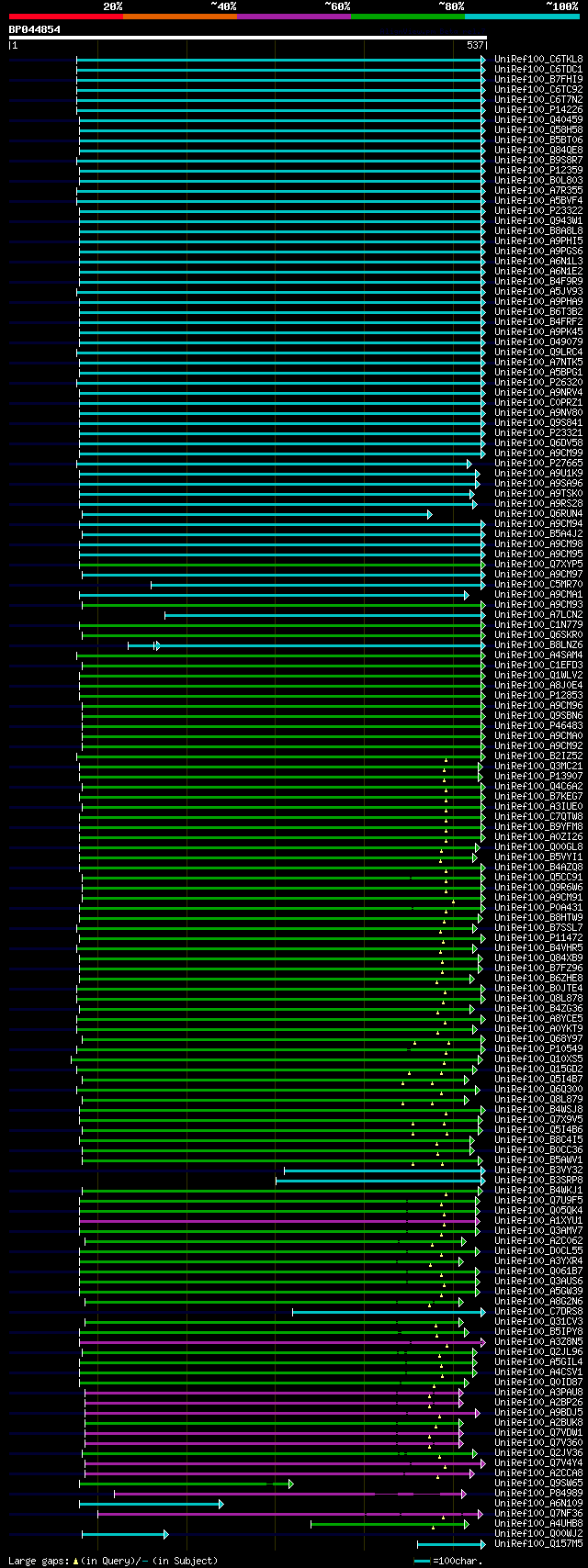Click label UniRef100_Q9LRC4
The height and width of the screenshot is (1568, 588).
538,352
